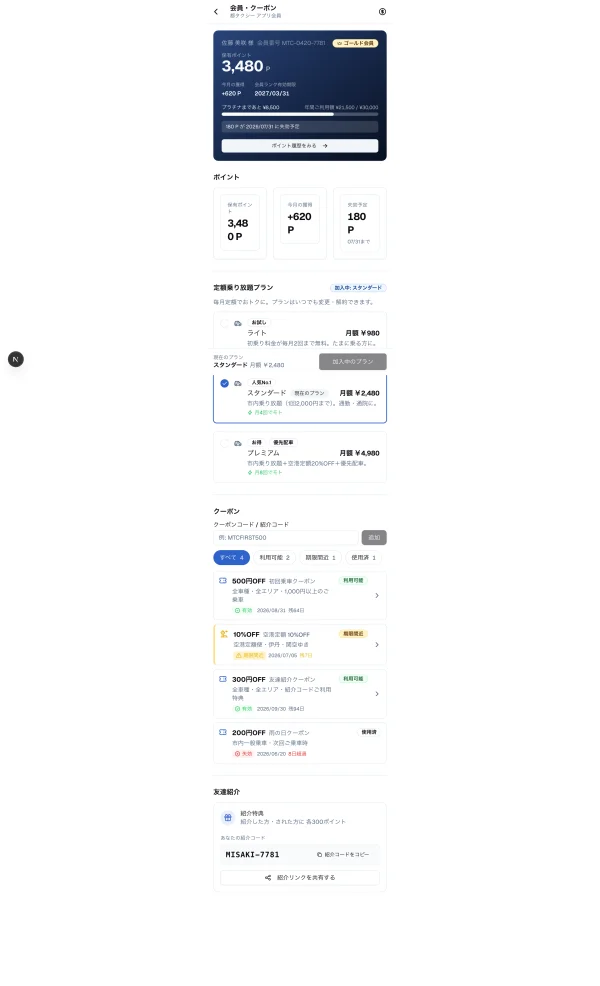Click the ライト plan car icon

238,323
